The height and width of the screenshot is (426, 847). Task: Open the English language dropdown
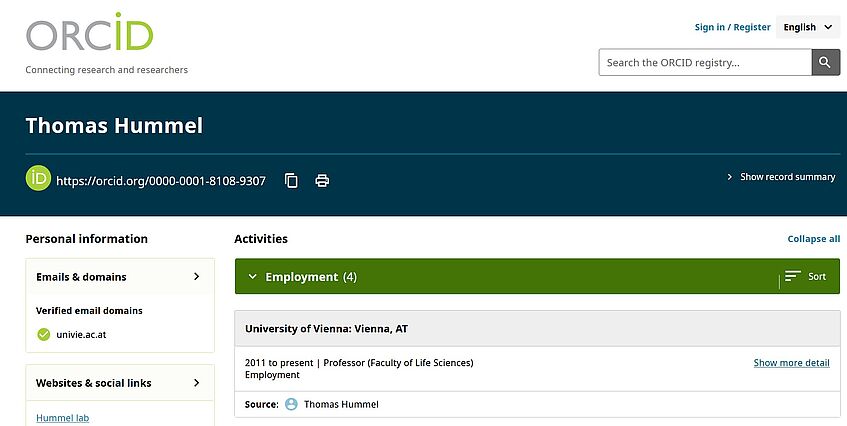coord(807,27)
